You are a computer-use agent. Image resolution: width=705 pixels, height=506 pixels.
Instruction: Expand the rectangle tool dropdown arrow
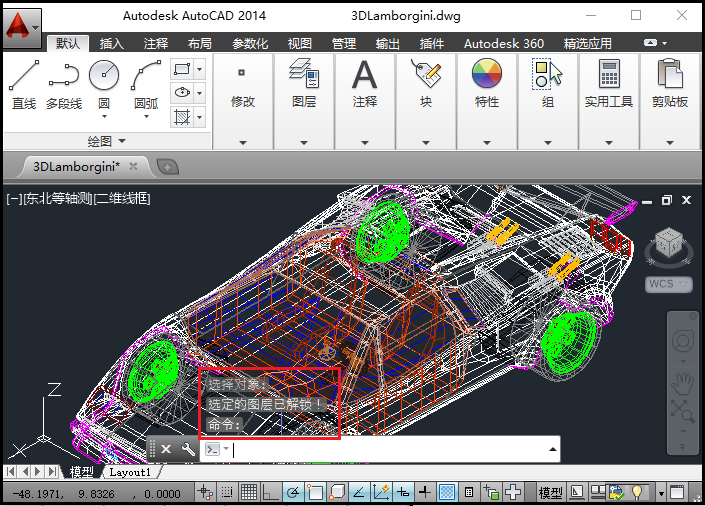(200, 69)
